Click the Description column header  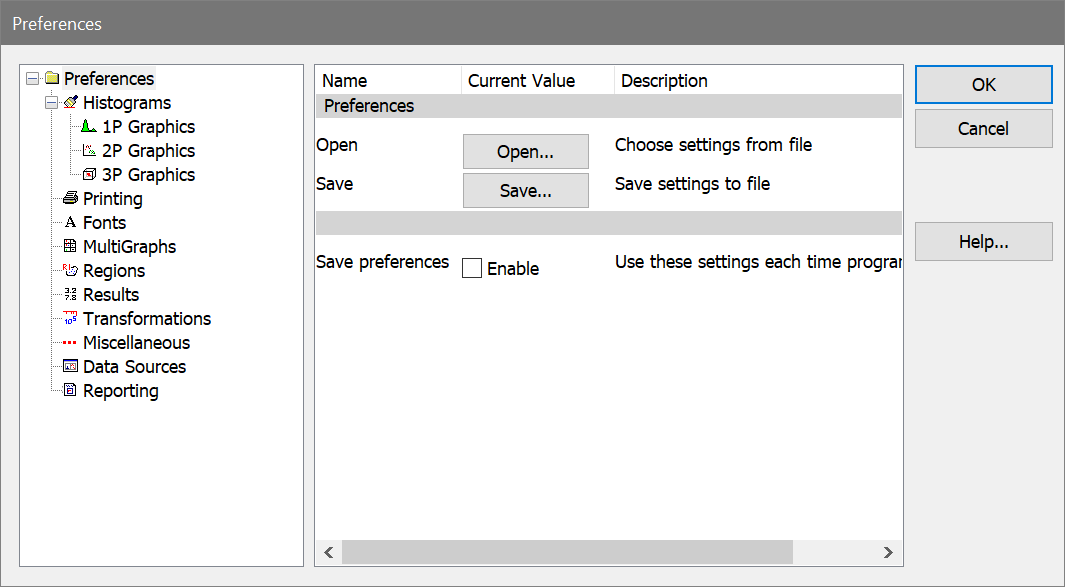coord(664,81)
